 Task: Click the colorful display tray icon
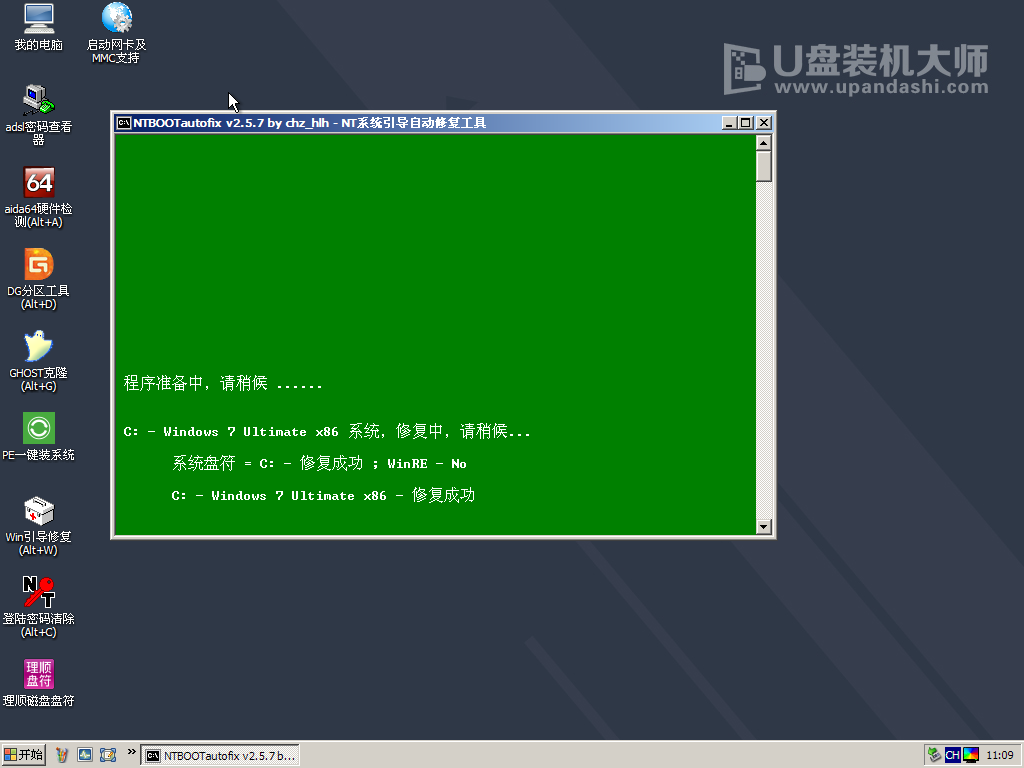click(970, 755)
